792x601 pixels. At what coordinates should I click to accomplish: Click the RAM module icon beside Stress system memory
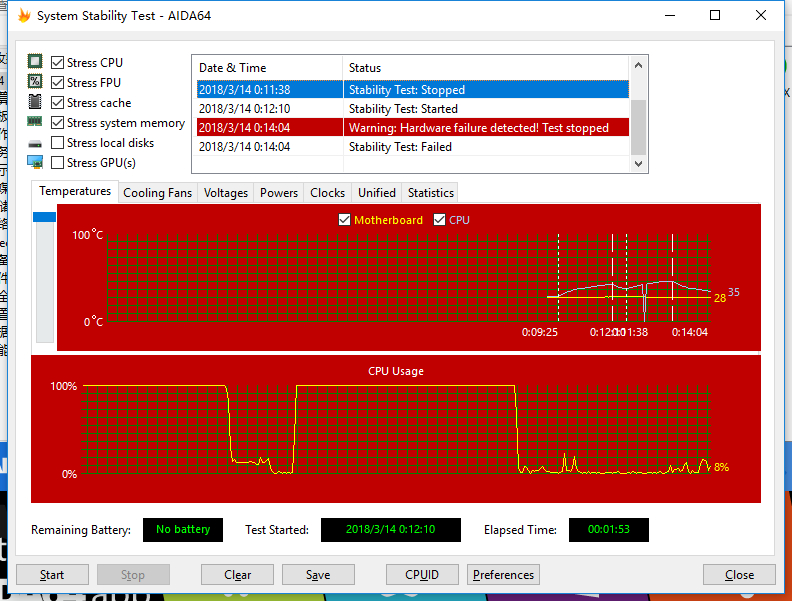[35, 121]
